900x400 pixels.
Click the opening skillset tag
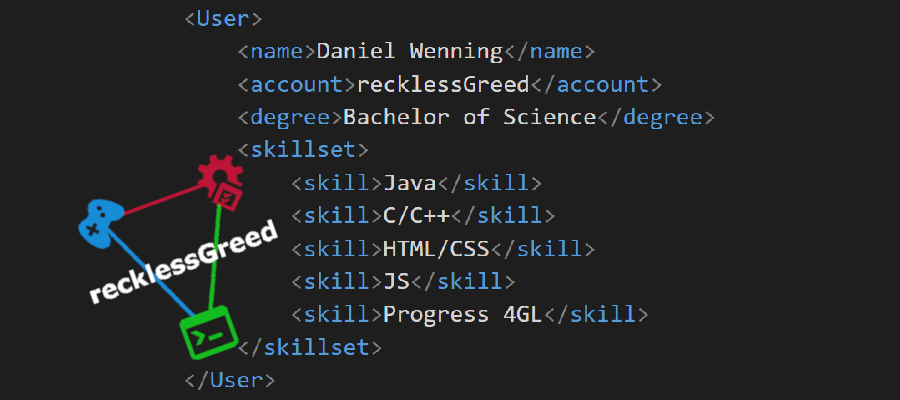click(x=304, y=150)
